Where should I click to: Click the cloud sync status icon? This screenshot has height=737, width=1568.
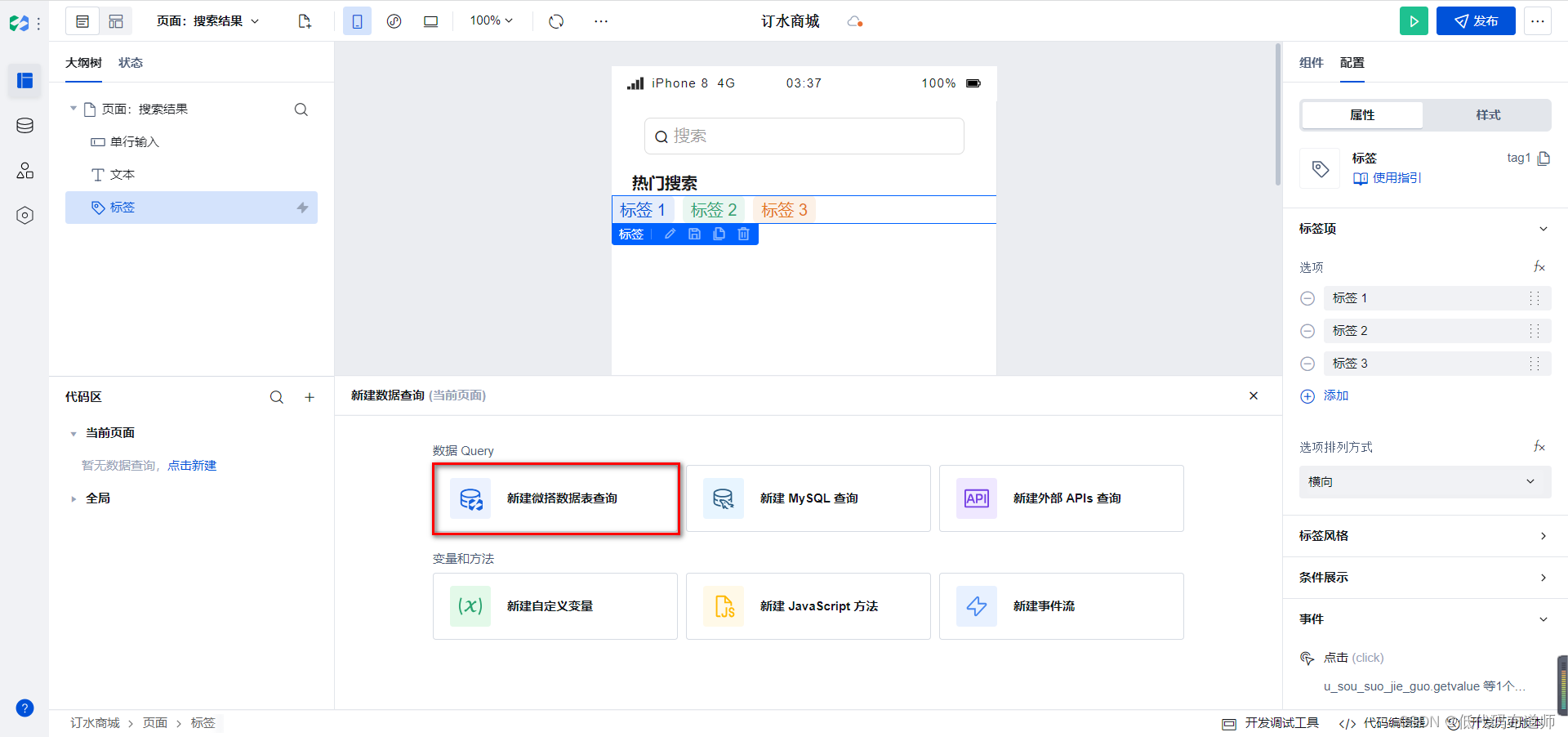[x=855, y=21]
